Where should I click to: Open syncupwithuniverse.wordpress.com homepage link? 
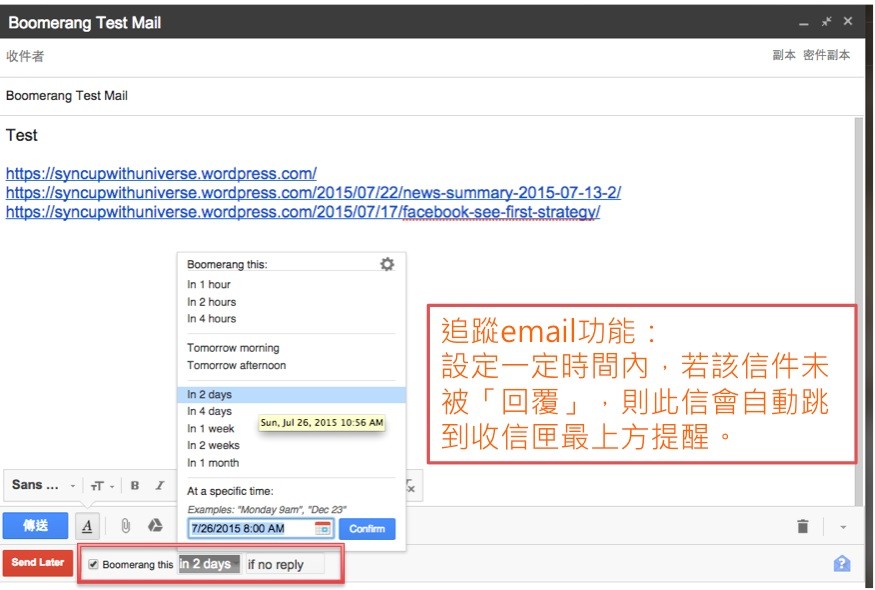(x=161, y=174)
